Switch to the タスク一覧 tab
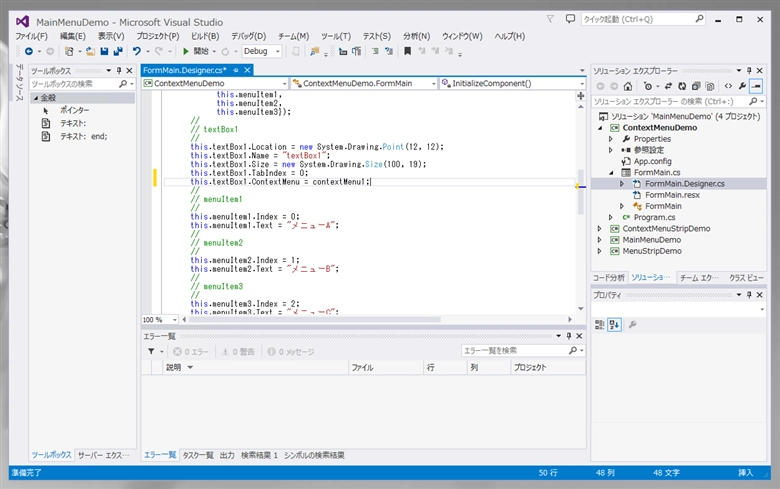This screenshot has height=489, width=780. (198, 455)
